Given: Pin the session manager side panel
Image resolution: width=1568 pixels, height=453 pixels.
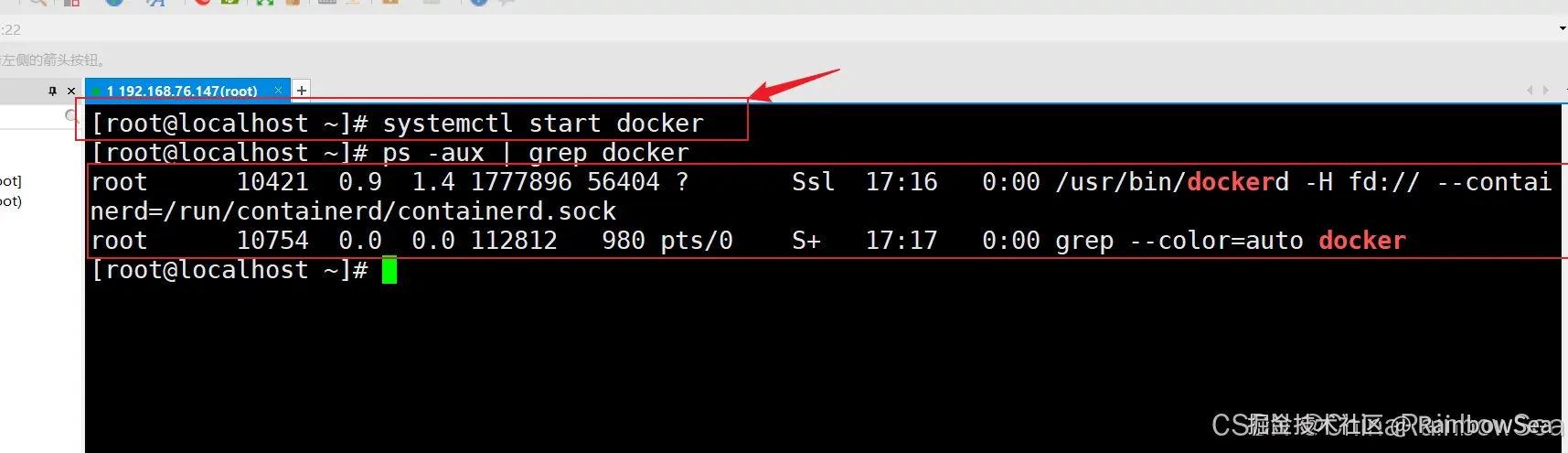Looking at the screenshot, I should click(52, 91).
